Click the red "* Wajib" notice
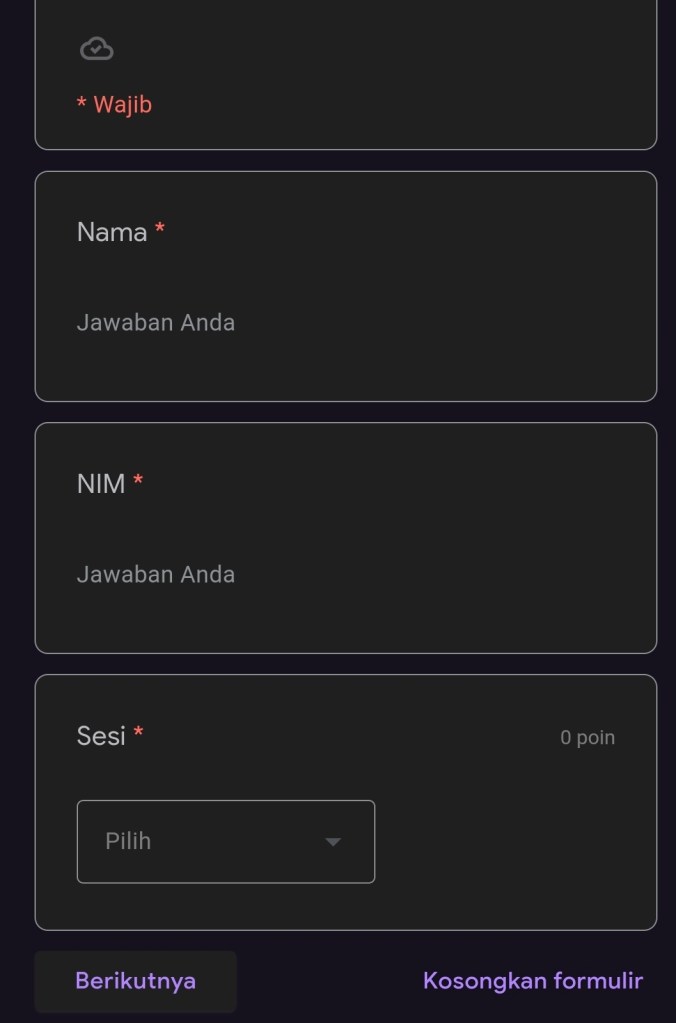 (x=114, y=104)
